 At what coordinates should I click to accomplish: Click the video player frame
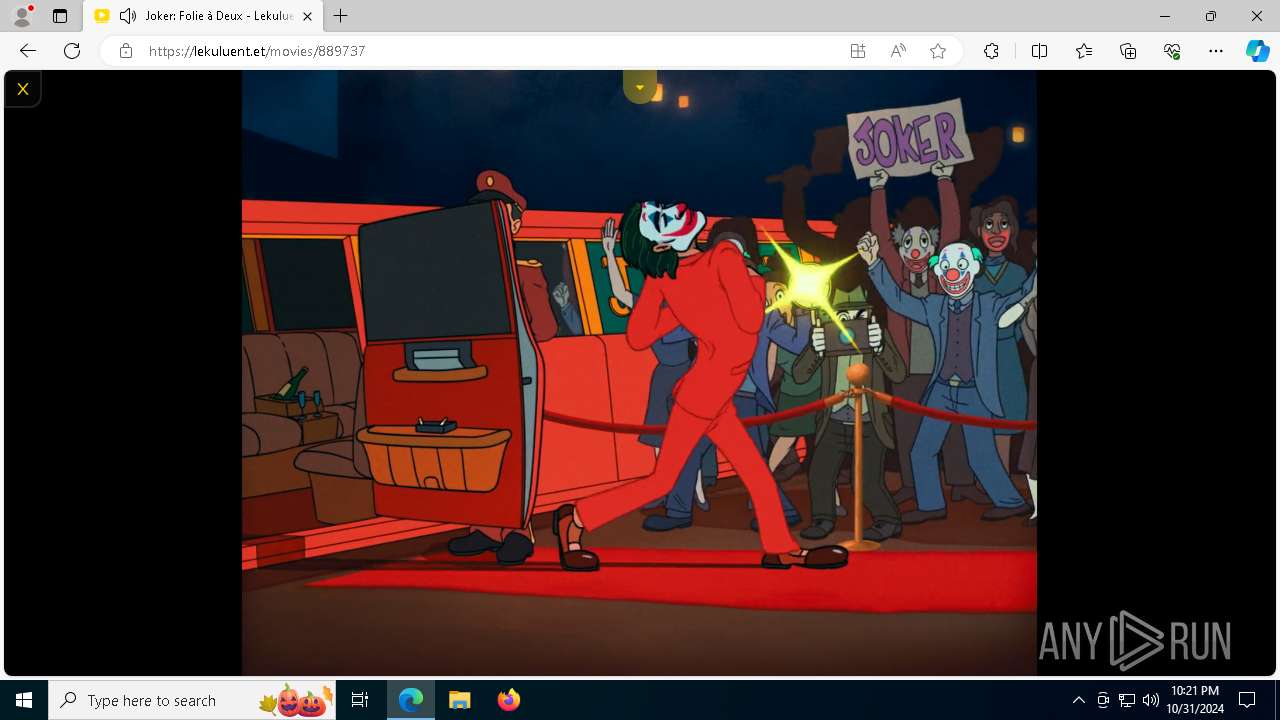point(639,373)
